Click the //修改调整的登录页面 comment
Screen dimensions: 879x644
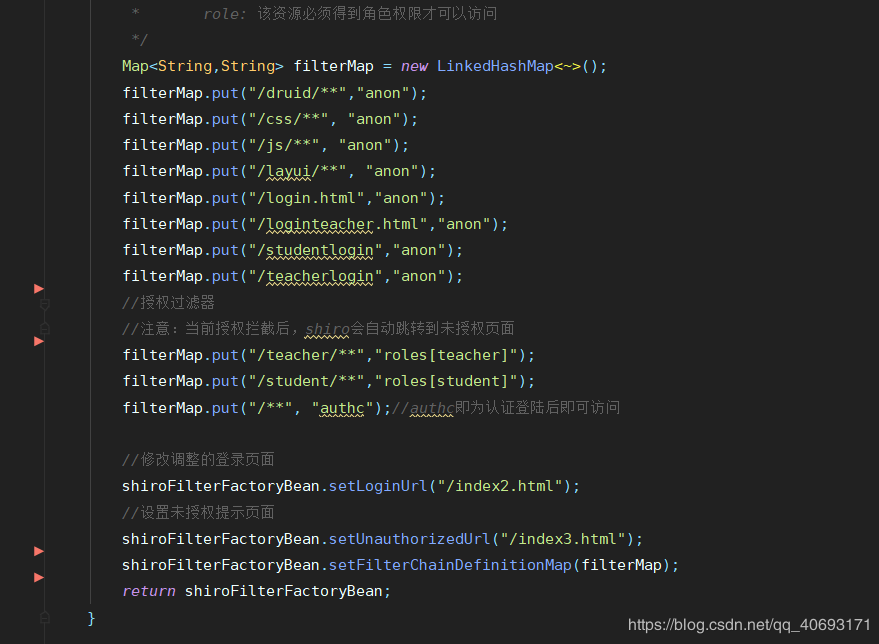tap(198, 460)
